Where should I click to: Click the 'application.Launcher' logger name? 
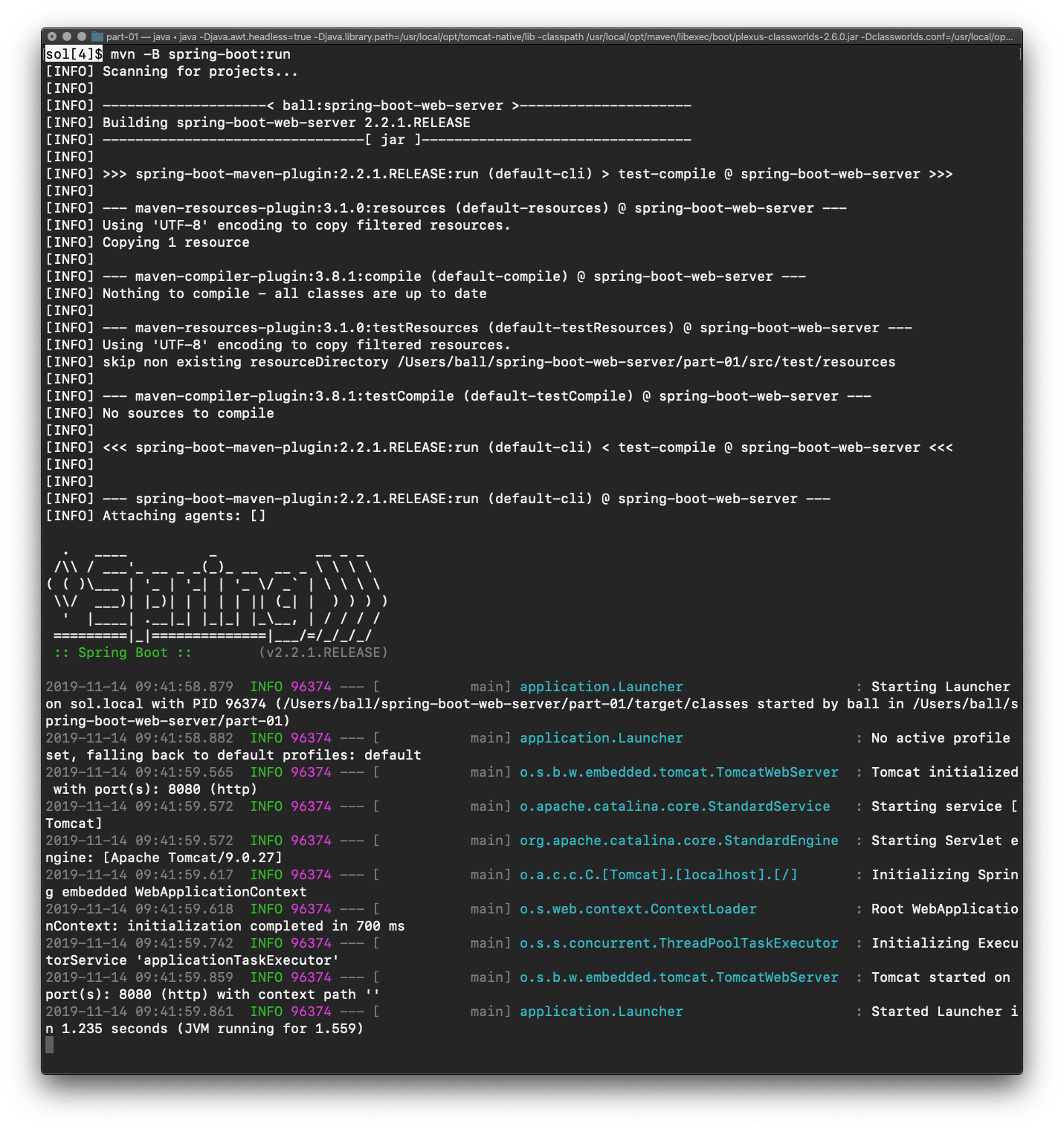(601, 686)
